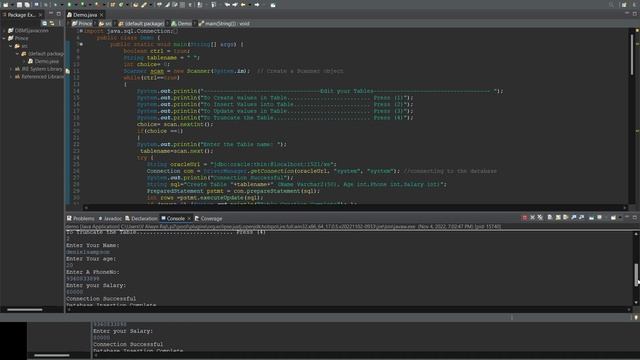Open the Package Explorer view menu
Screen dimensions: 640x360
(60, 23)
